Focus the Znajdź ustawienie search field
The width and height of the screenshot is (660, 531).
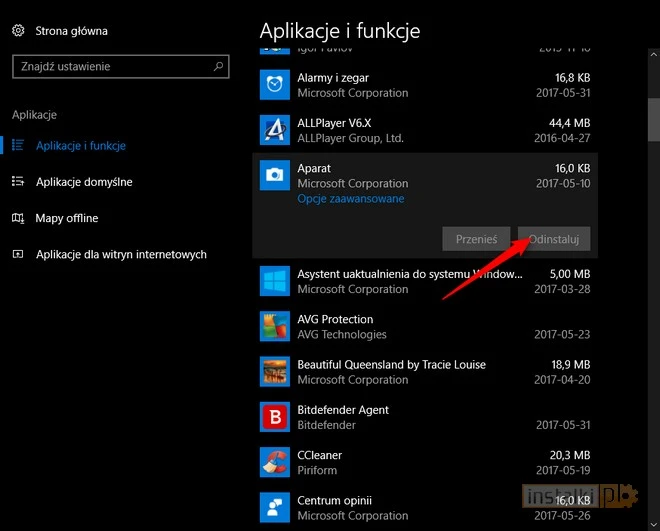pyautogui.click(x=110, y=67)
